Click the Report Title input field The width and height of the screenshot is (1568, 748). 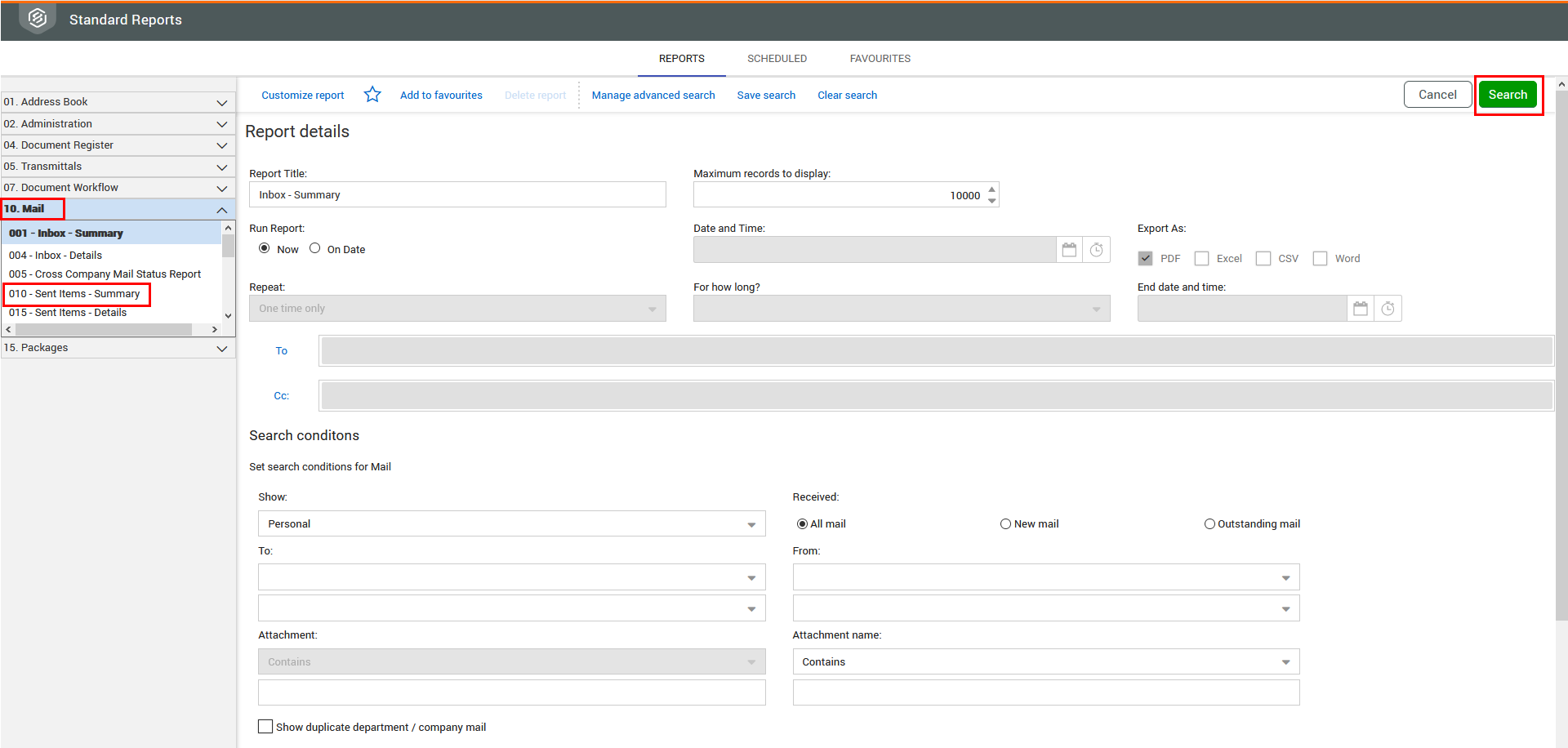pyautogui.click(x=457, y=195)
